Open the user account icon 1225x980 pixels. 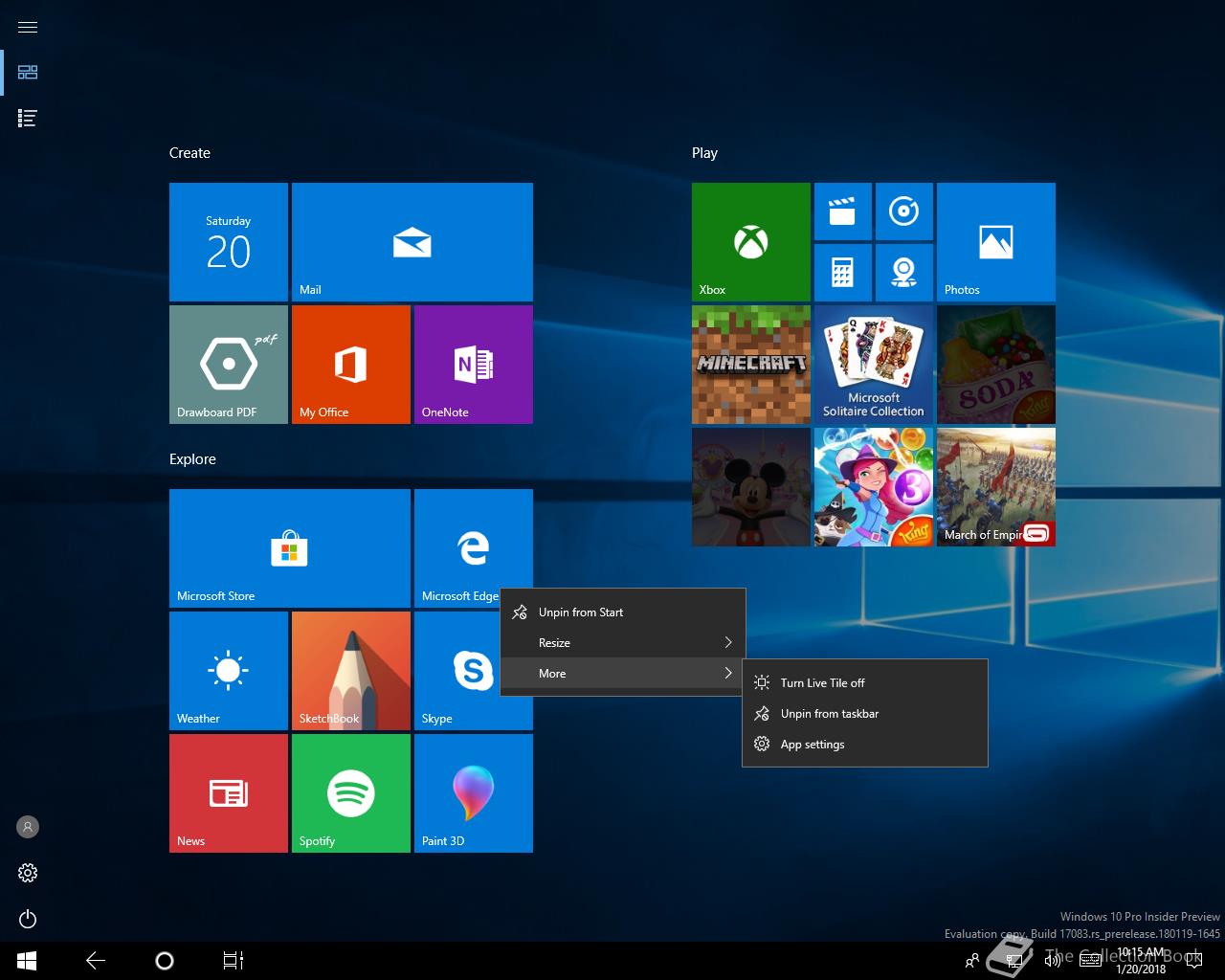point(28,827)
